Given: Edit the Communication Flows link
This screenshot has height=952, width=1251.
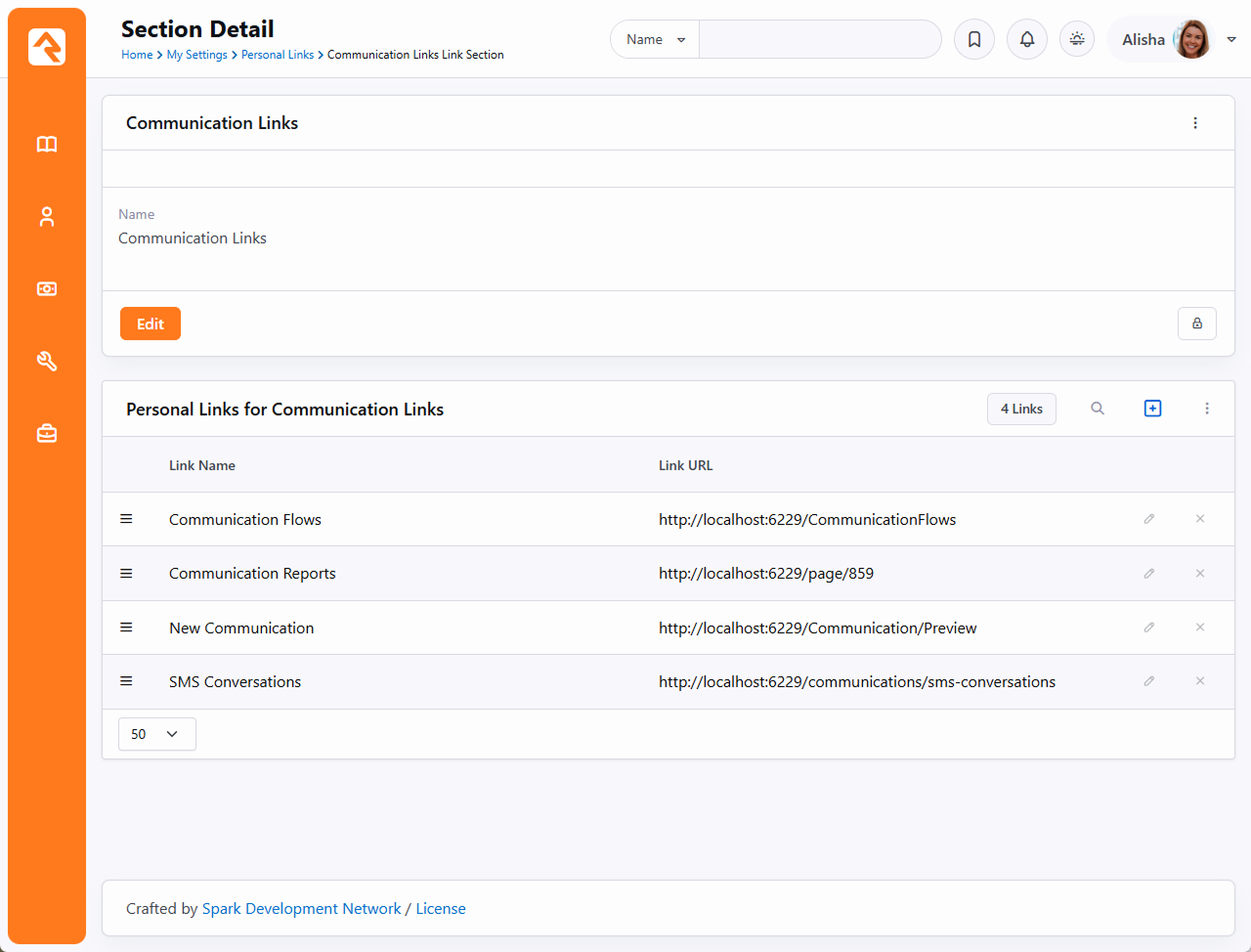Looking at the screenshot, I should pos(1149,519).
